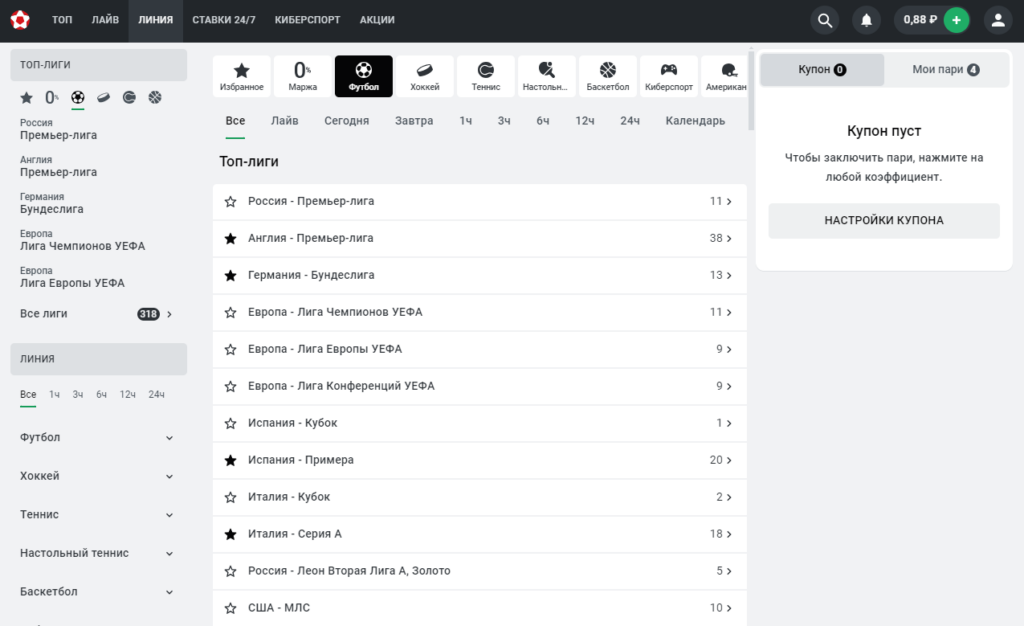
Task: Favorite Россия - Леон Вторая Лига star
Action: [231, 571]
